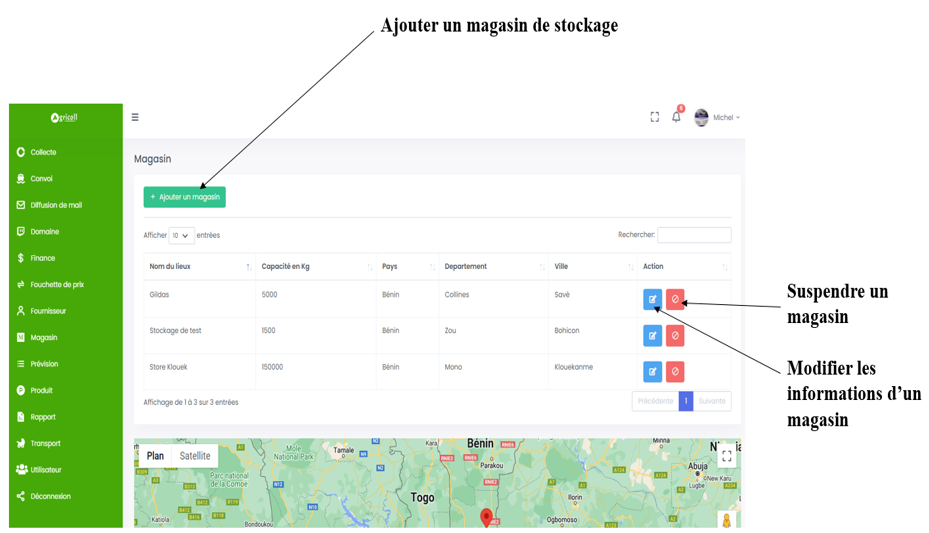Viewport: 929px width, 533px height.
Task: Go to Transport in the sidebar
Action: [x=45, y=444]
